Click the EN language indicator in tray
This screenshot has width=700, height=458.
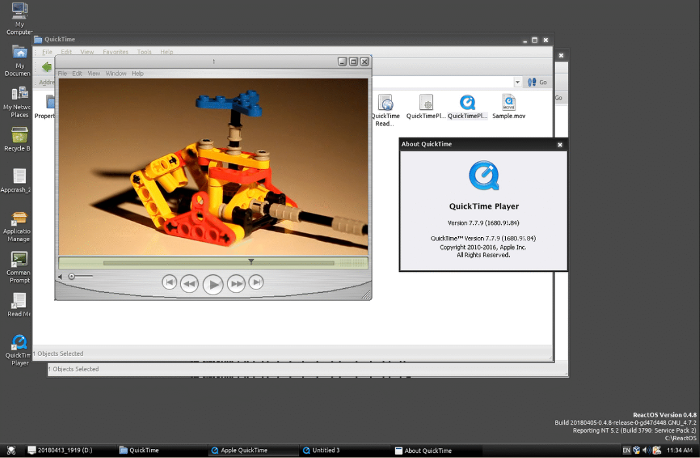[x=627, y=451]
